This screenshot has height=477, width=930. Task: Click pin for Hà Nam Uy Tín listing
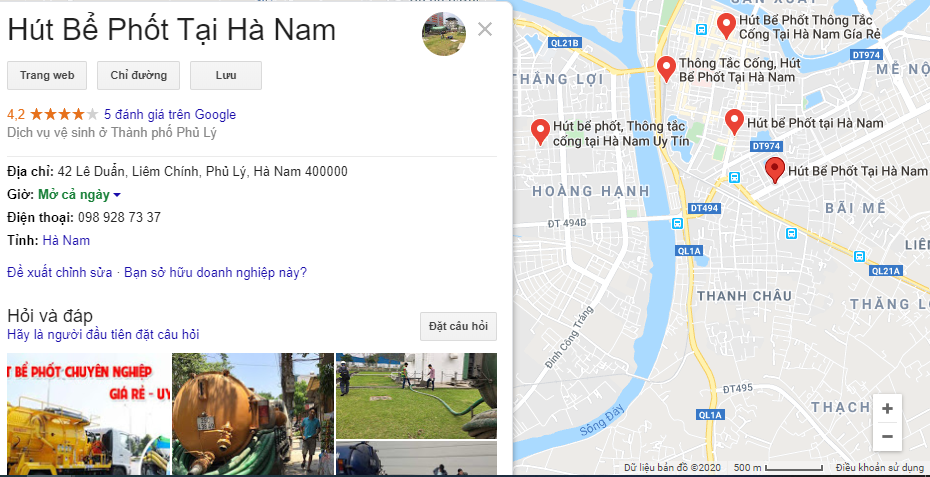point(540,132)
